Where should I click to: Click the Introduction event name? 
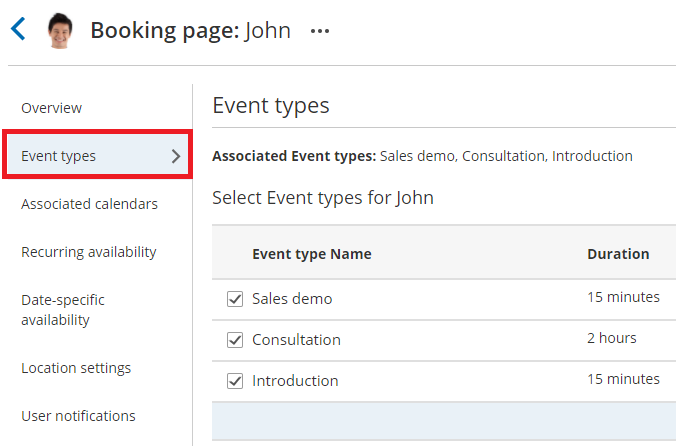pos(295,381)
